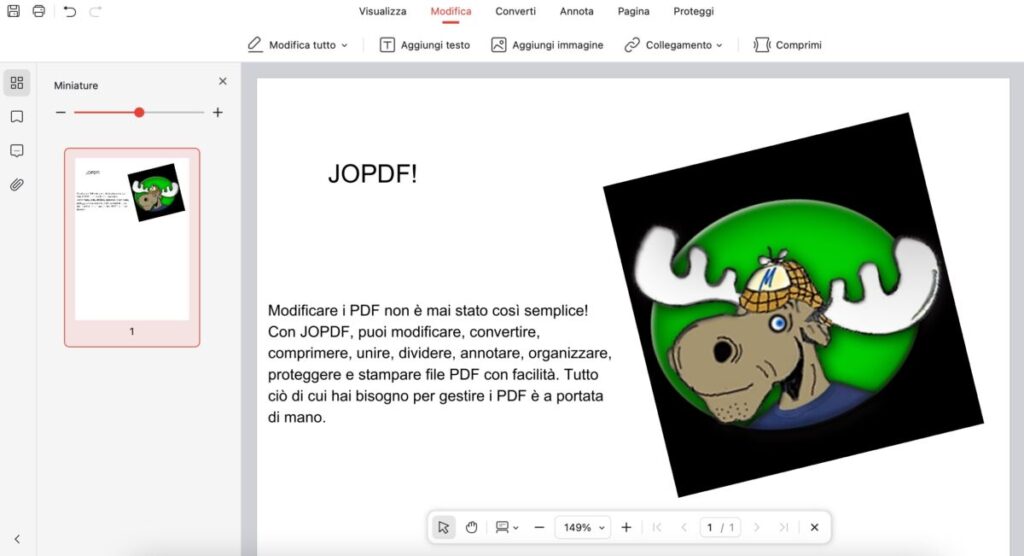Close the Miniature panel
This screenshot has height=556, width=1024.
tap(222, 82)
